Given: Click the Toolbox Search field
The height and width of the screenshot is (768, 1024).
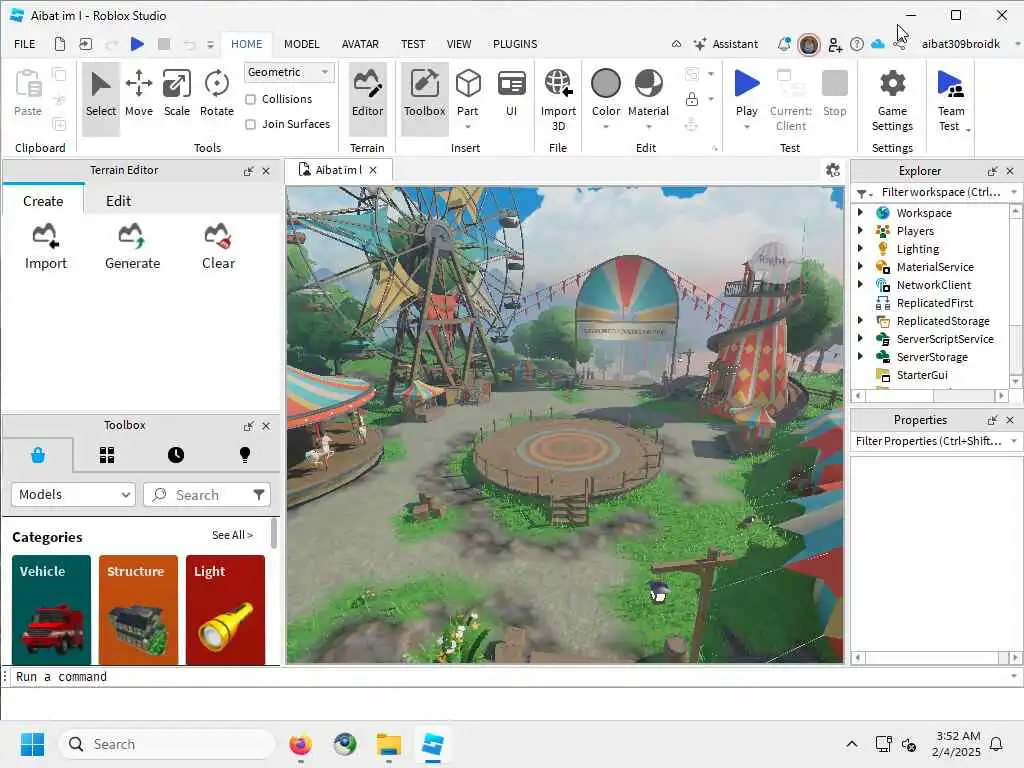Looking at the screenshot, I should [x=198, y=494].
